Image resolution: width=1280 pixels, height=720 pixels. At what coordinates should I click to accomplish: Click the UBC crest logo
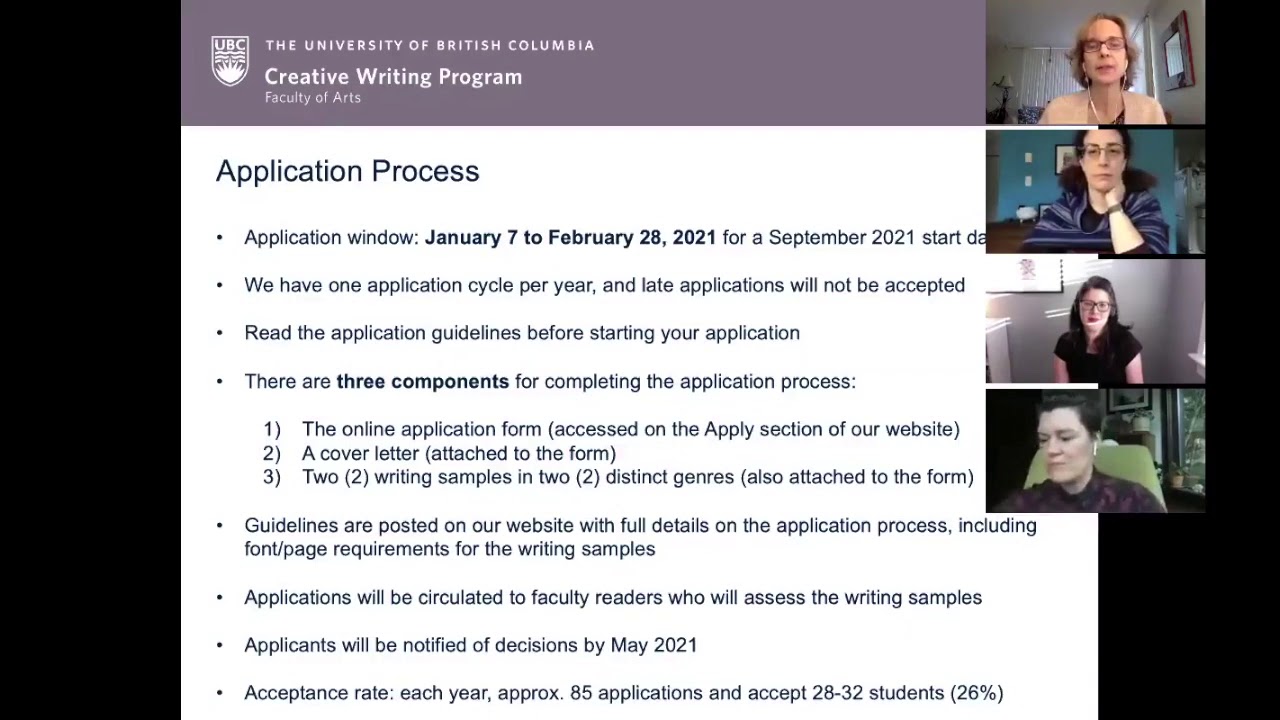pyautogui.click(x=230, y=61)
